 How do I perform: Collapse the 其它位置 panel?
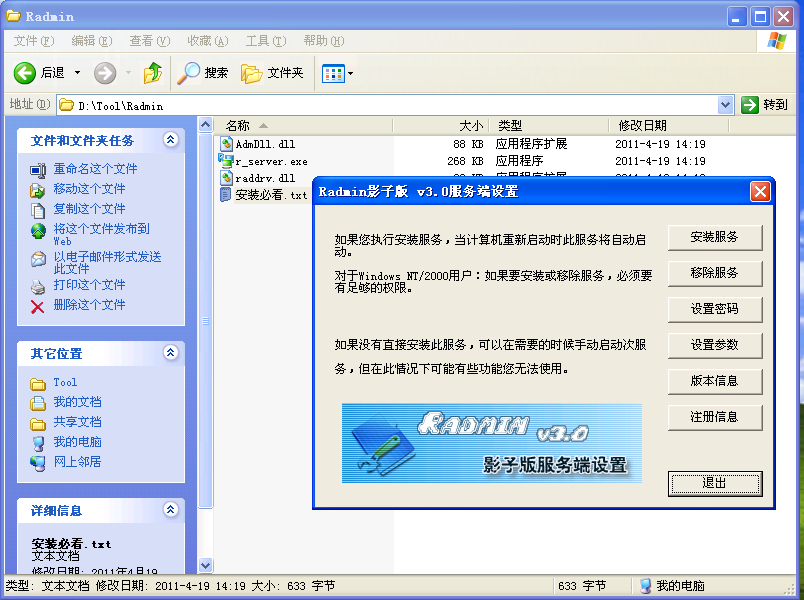171,353
